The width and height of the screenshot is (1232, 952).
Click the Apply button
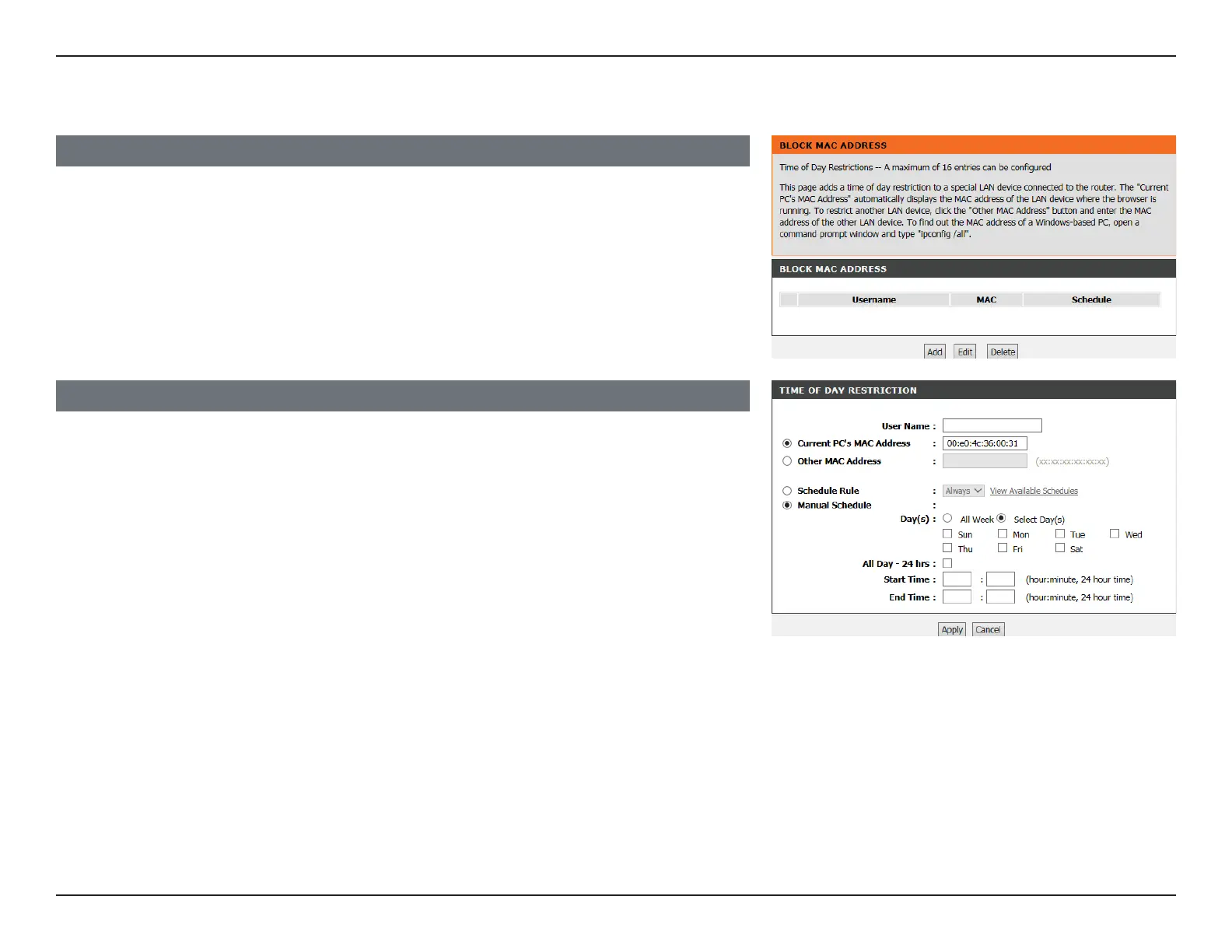[952, 629]
